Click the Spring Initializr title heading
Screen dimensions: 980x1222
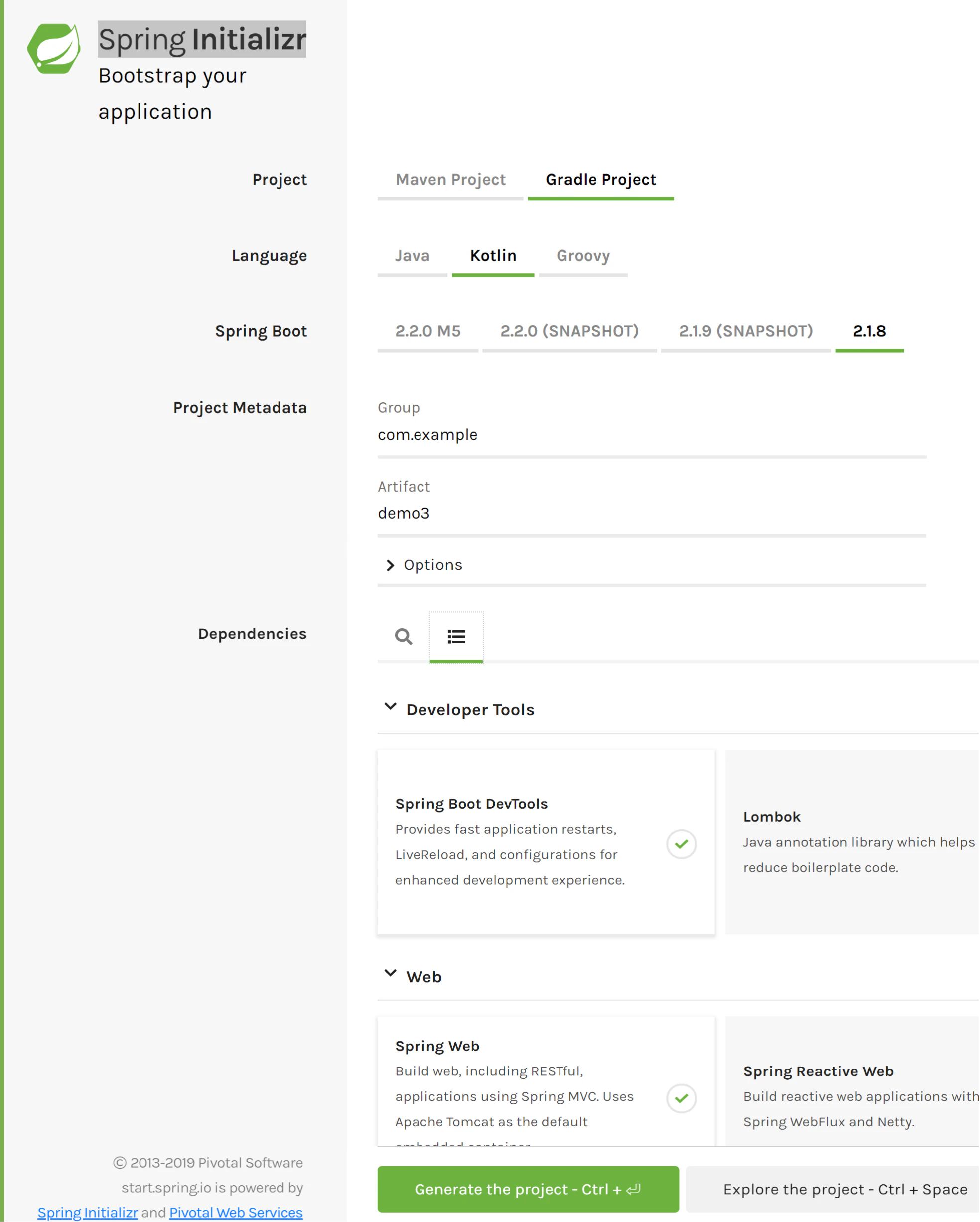(x=202, y=40)
